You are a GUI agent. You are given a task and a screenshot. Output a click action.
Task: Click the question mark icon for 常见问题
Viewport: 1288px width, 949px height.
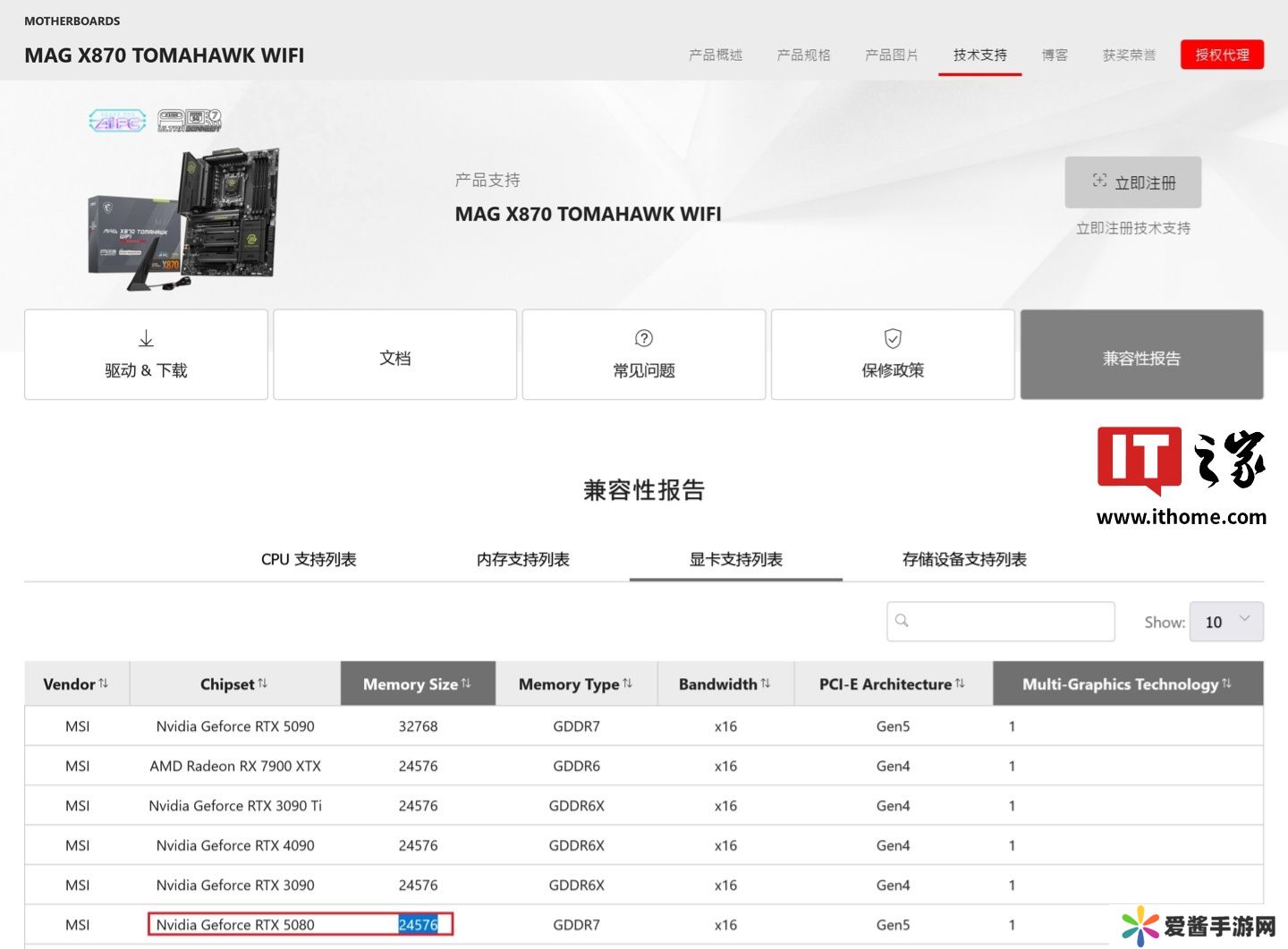point(643,338)
